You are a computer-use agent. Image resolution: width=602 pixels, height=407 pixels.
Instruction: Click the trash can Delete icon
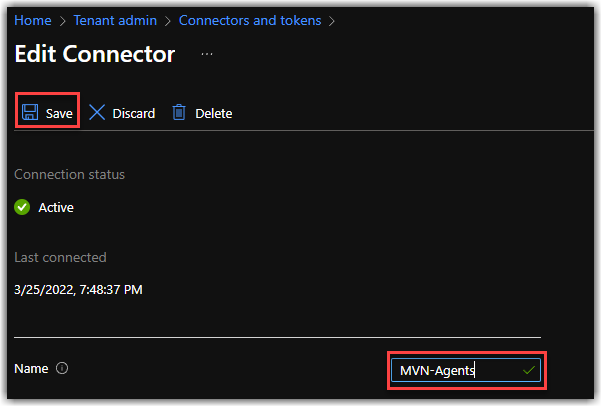point(179,112)
